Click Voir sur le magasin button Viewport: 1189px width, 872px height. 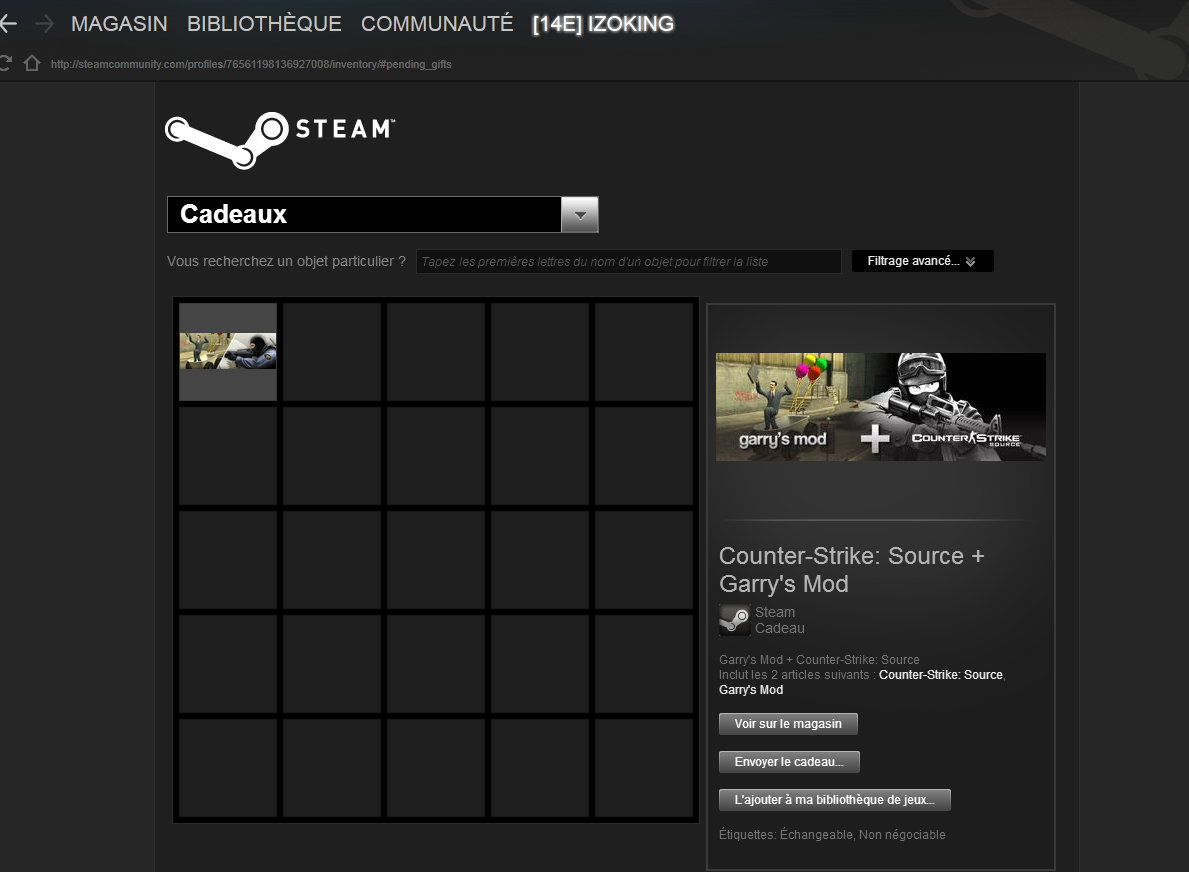pos(788,724)
